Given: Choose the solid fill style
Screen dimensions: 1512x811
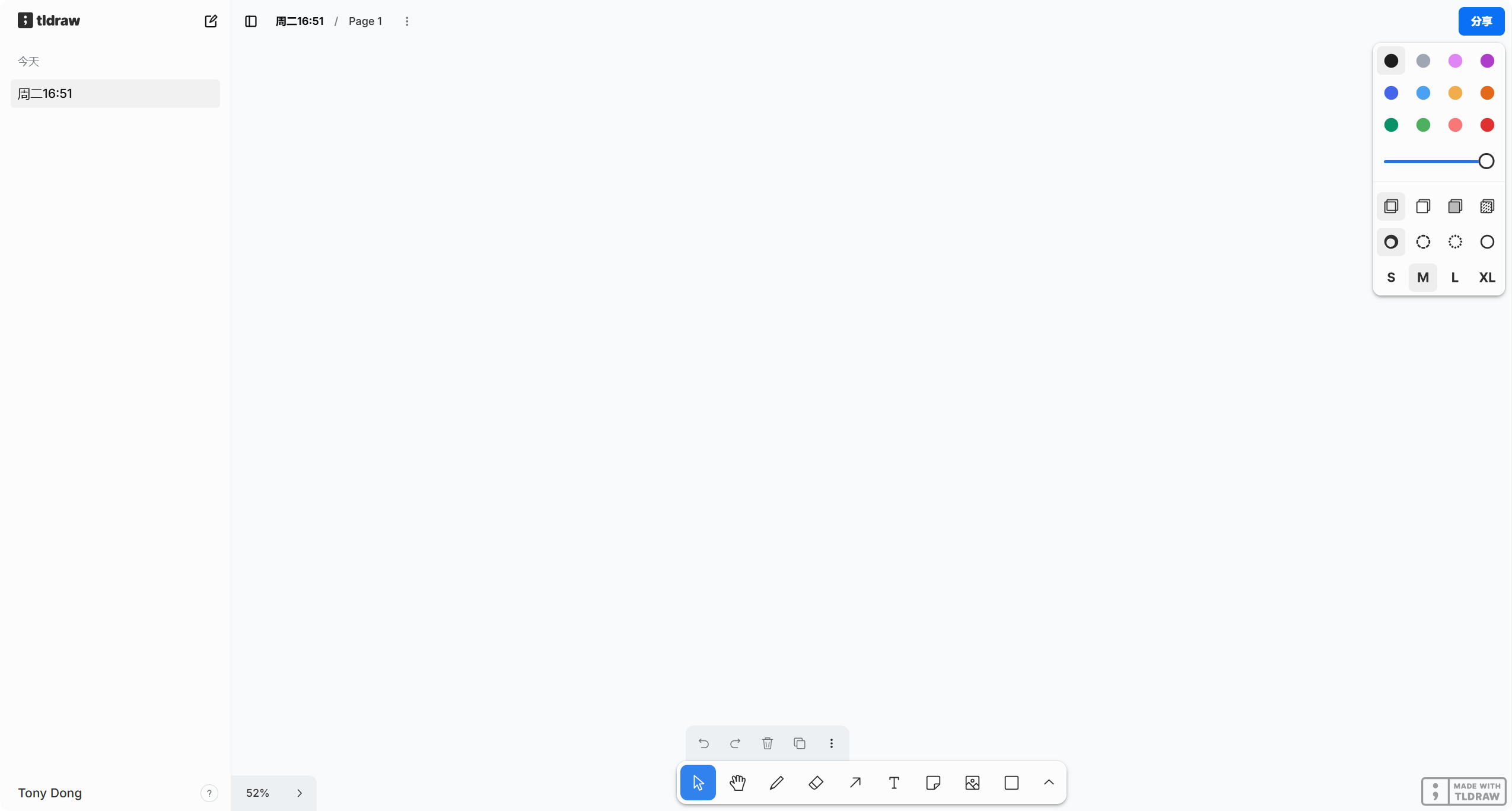Looking at the screenshot, I should pos(1455,206).
